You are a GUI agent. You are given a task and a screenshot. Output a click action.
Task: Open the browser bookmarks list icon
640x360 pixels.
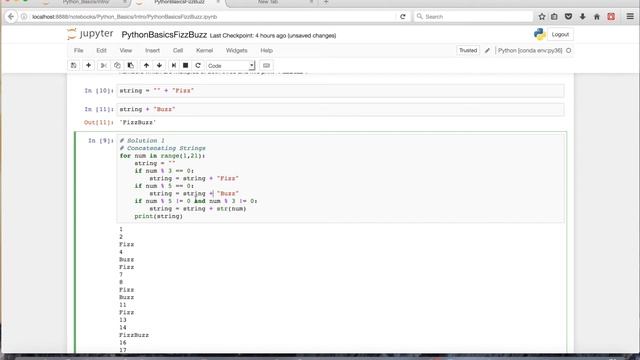pyautogui.click(x=554, y=17)
